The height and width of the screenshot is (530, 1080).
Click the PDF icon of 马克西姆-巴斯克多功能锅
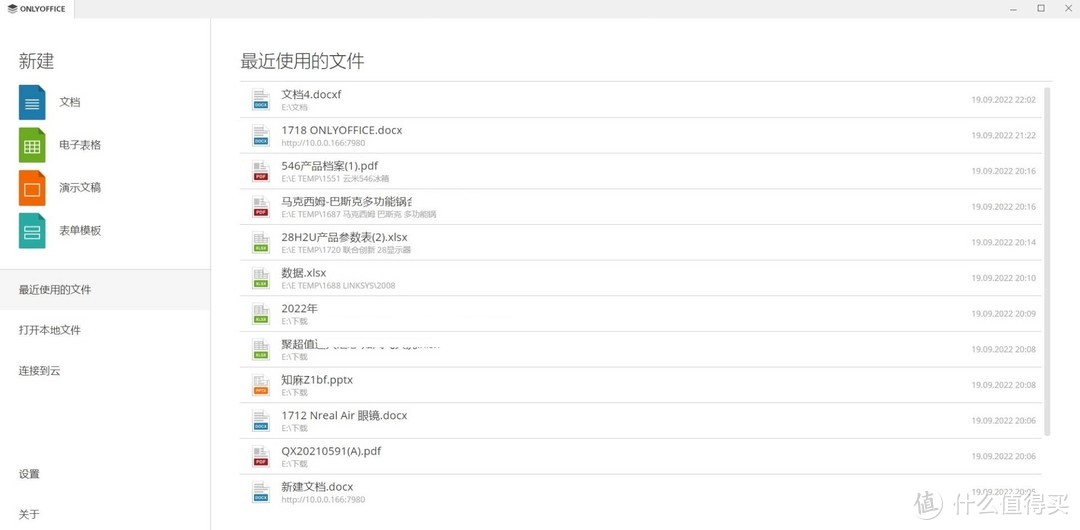point(260,207)
